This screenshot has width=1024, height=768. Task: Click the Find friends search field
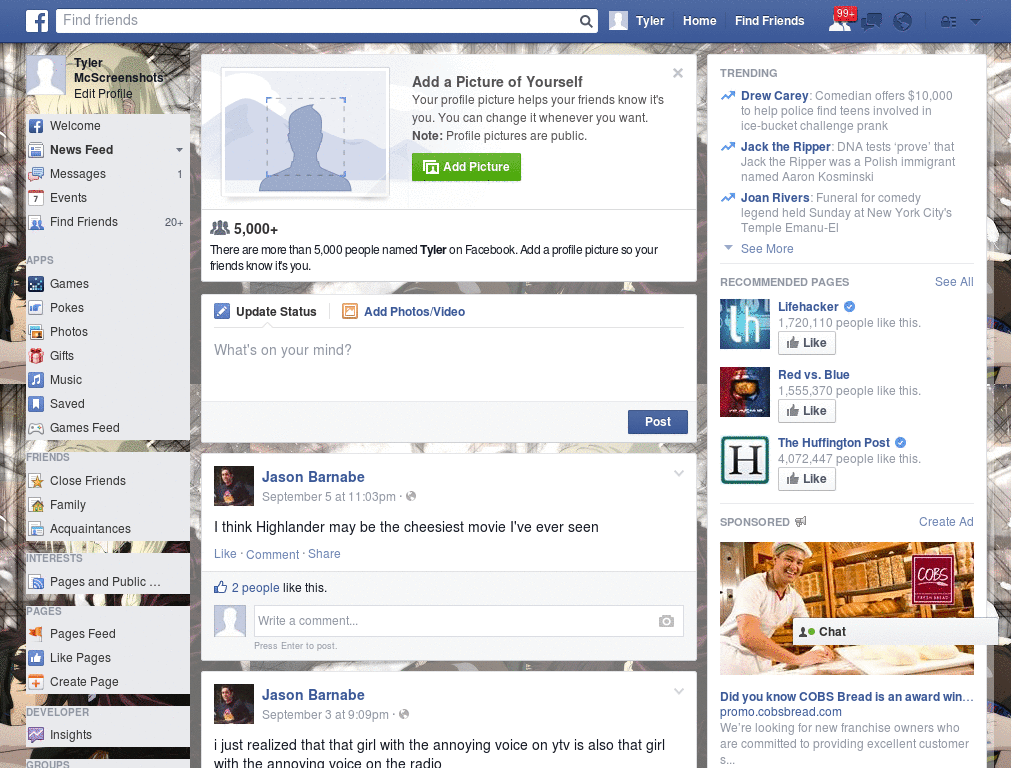coord(317,21)
